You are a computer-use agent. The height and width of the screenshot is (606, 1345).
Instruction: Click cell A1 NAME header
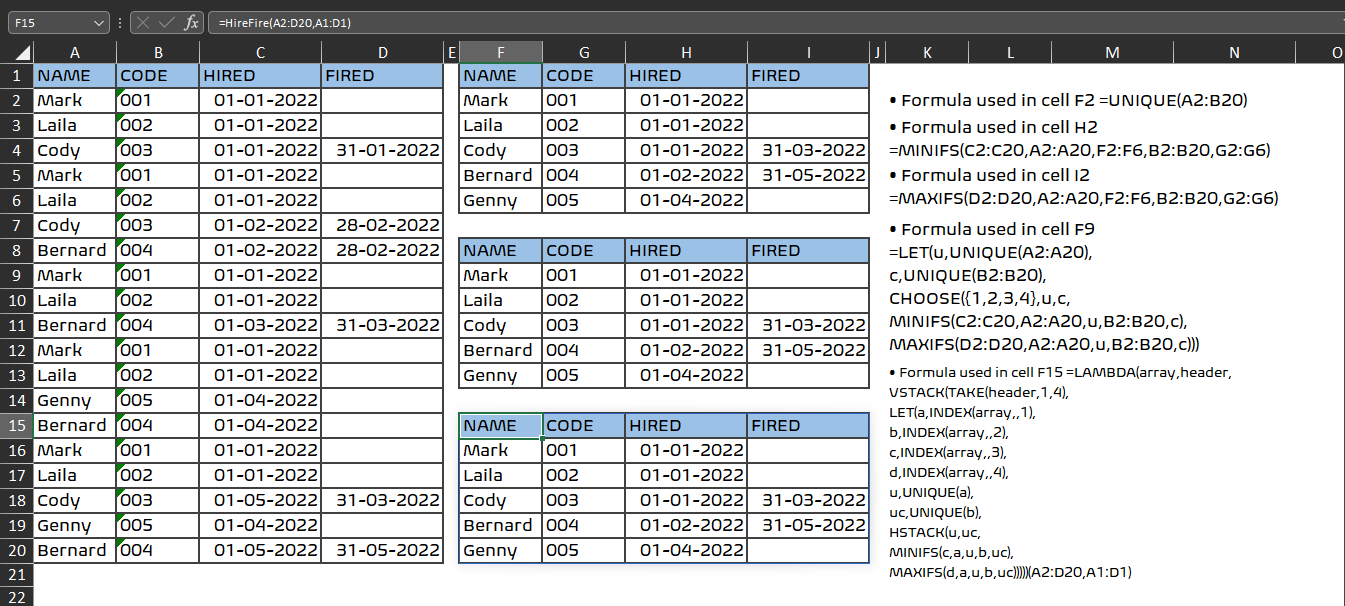coord(75,75)
